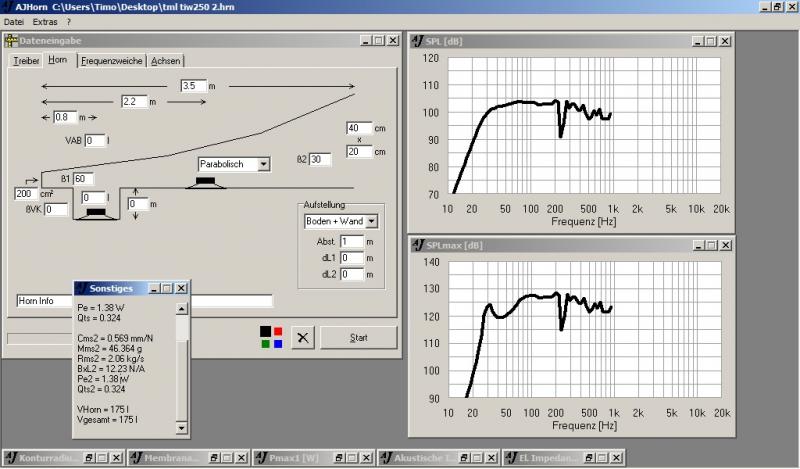
Task: Select the blue color swatch
Action: 278,344
